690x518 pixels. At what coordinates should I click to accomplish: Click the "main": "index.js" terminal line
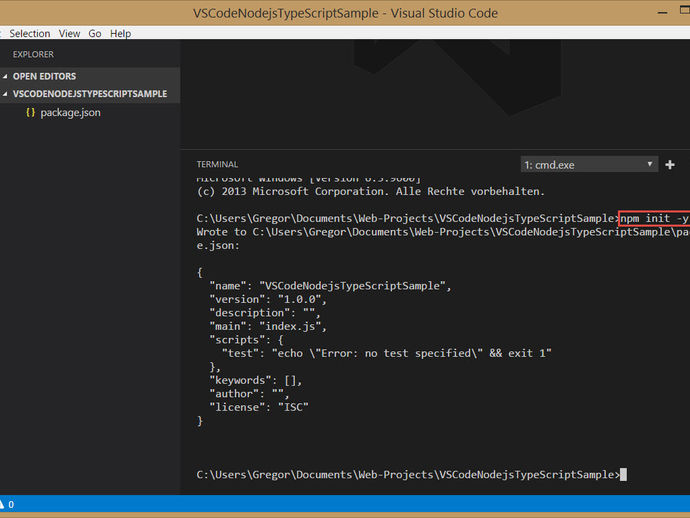[x=268, y=326]
